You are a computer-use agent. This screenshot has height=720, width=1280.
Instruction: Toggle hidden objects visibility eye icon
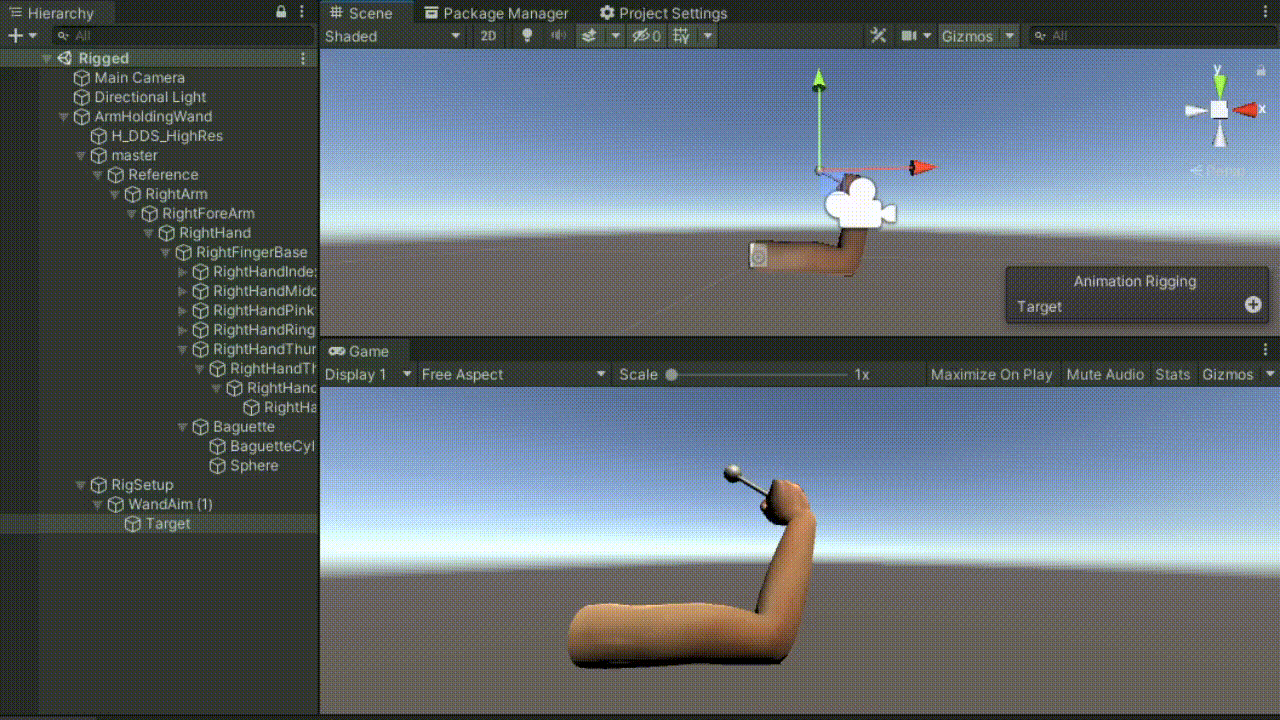[646, 36]
